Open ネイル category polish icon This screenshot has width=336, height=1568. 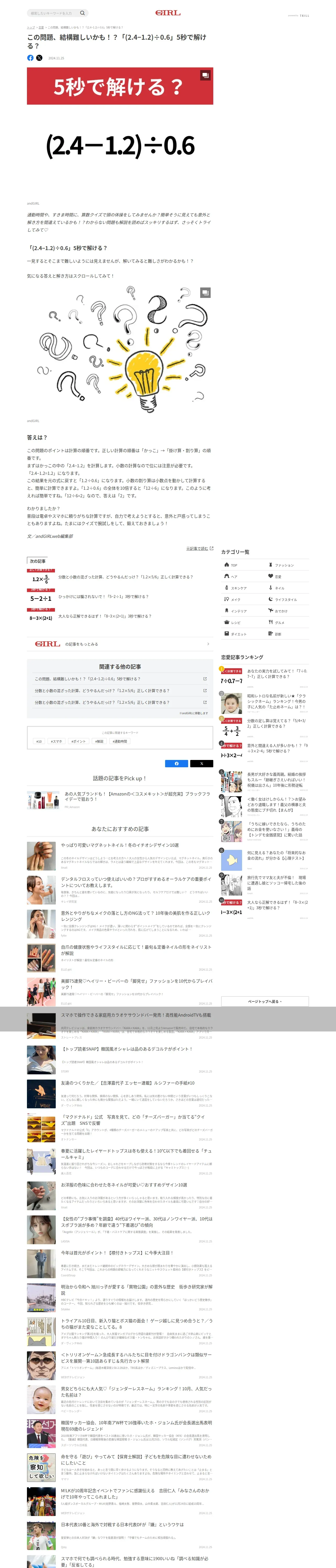(x=271, y=588)
